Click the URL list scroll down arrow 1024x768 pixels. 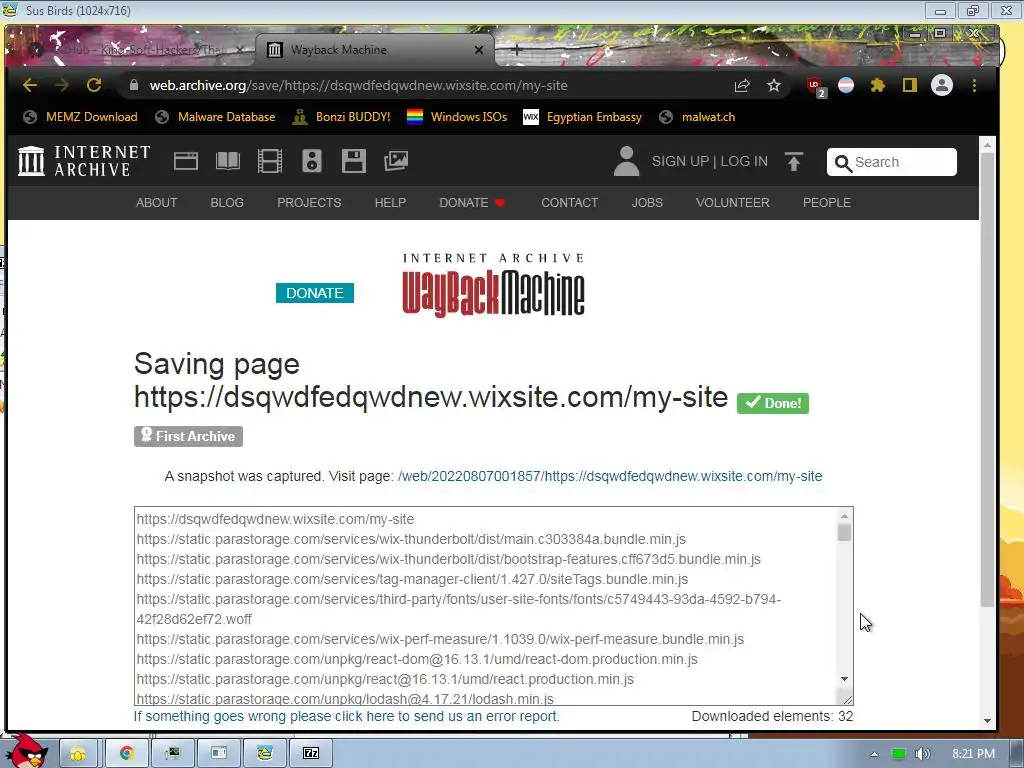tap(844, 679)
